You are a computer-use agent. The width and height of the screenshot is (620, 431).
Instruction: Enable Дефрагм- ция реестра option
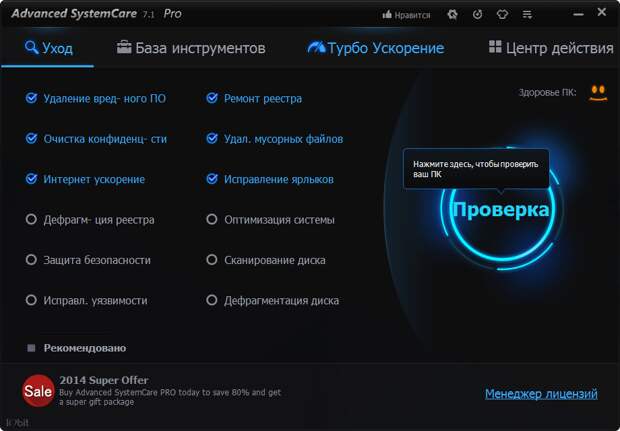31,219
